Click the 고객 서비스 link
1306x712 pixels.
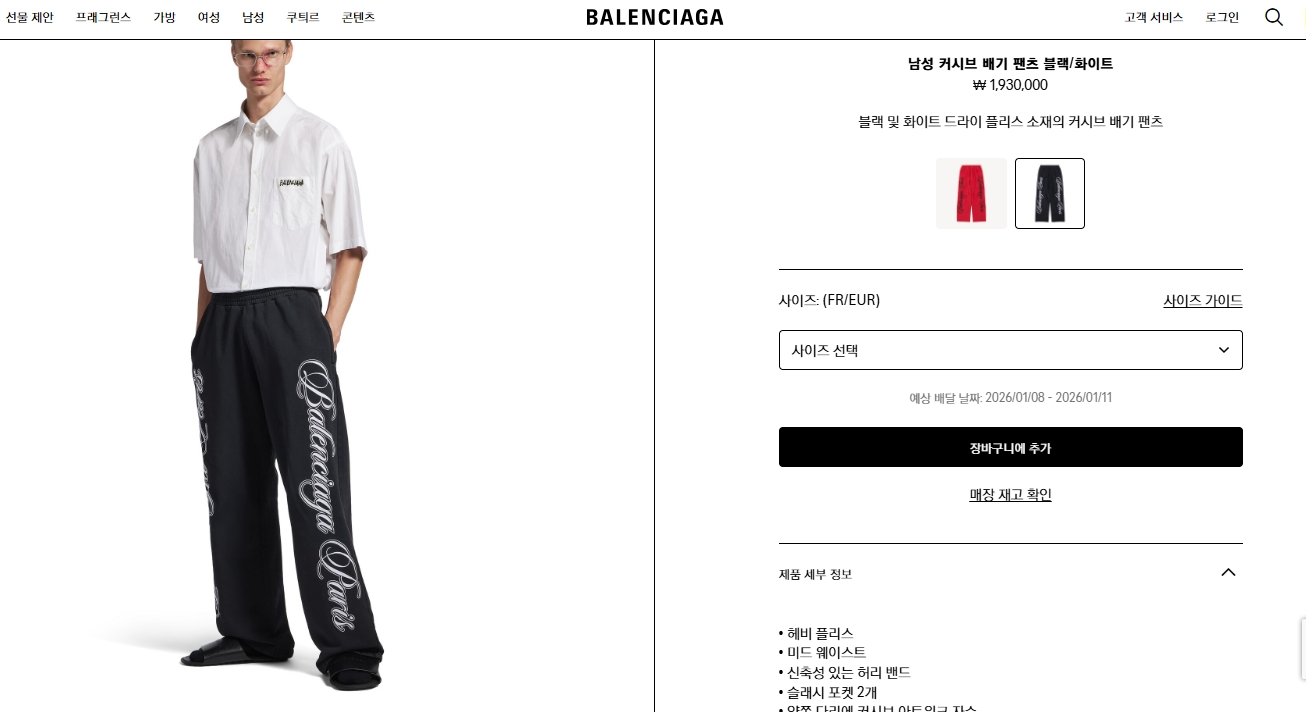point(1153,17)
